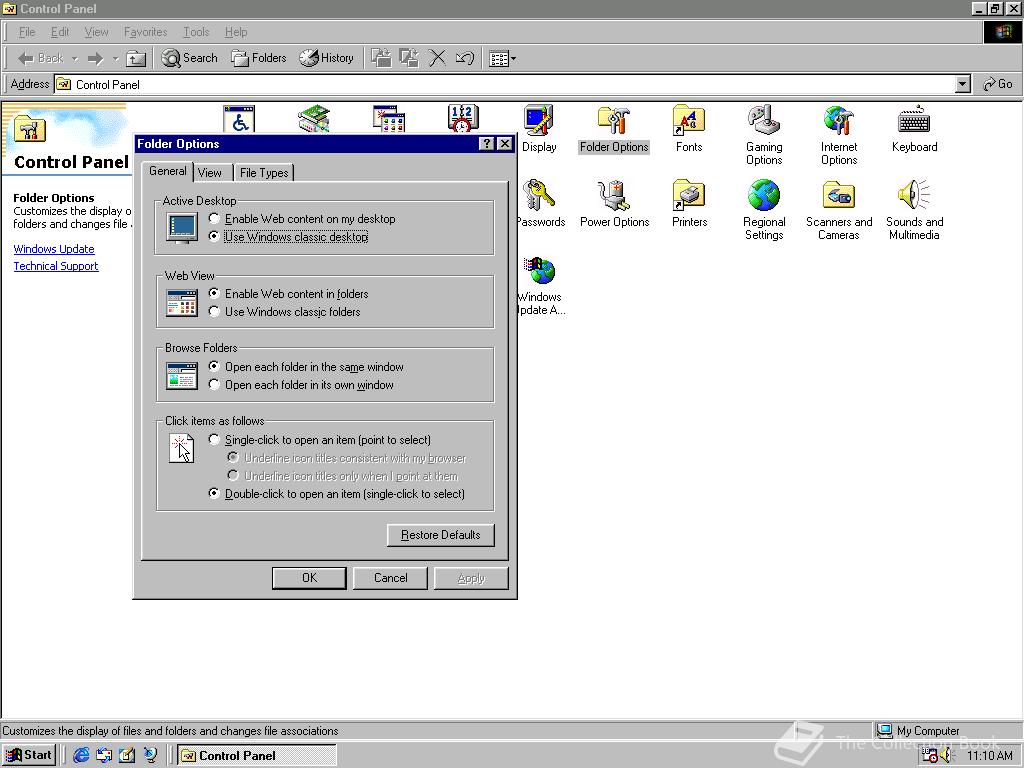The image size is (1024, 768).
Task: Open the Display control panel icon
Action: pos(539,129)
